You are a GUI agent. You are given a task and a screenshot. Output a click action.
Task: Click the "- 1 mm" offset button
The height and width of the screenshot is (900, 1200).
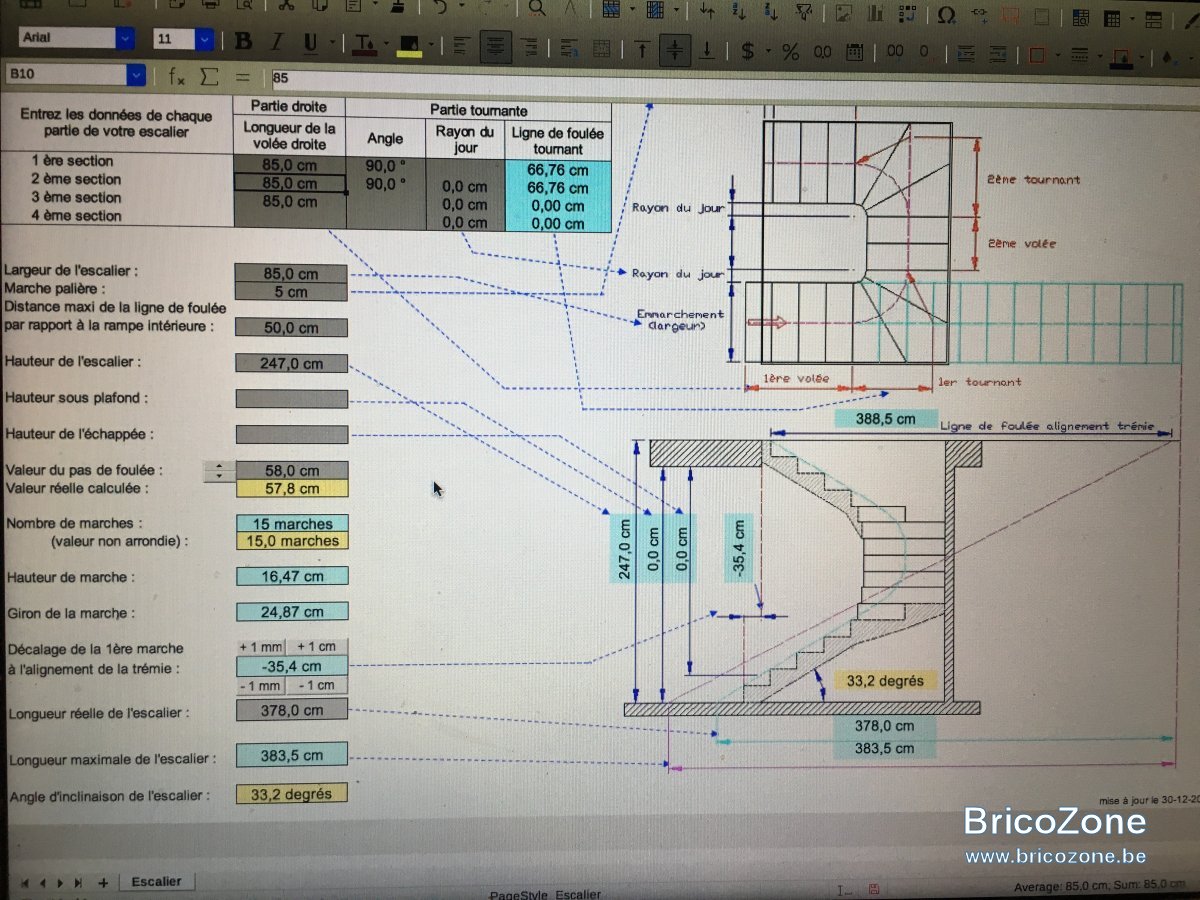pyautogui.click(x=260, y=686)
